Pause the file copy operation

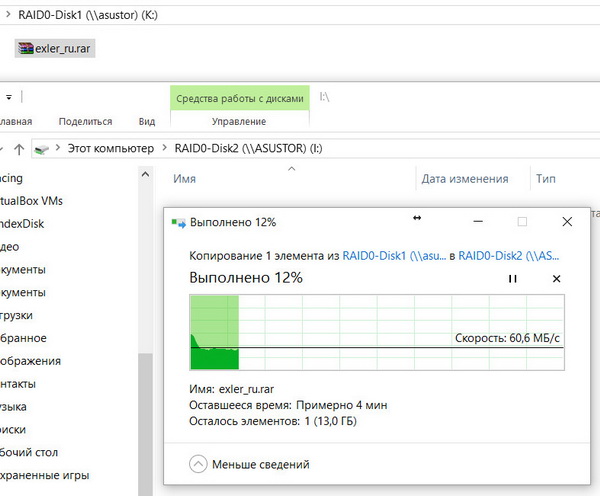(x=513, y=279)
